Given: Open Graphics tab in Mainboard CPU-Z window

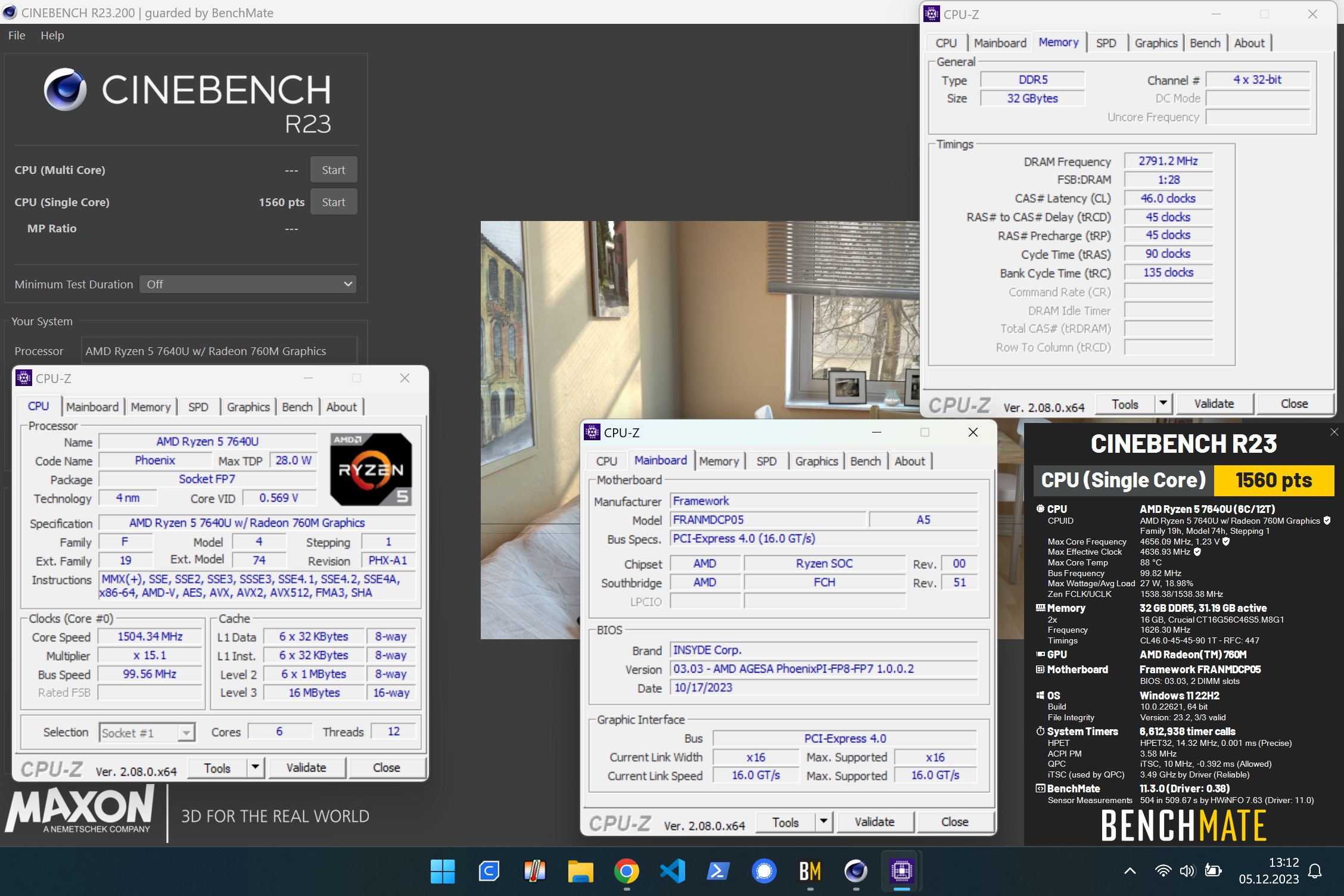Looking at the screenshot, I should 817,461.
